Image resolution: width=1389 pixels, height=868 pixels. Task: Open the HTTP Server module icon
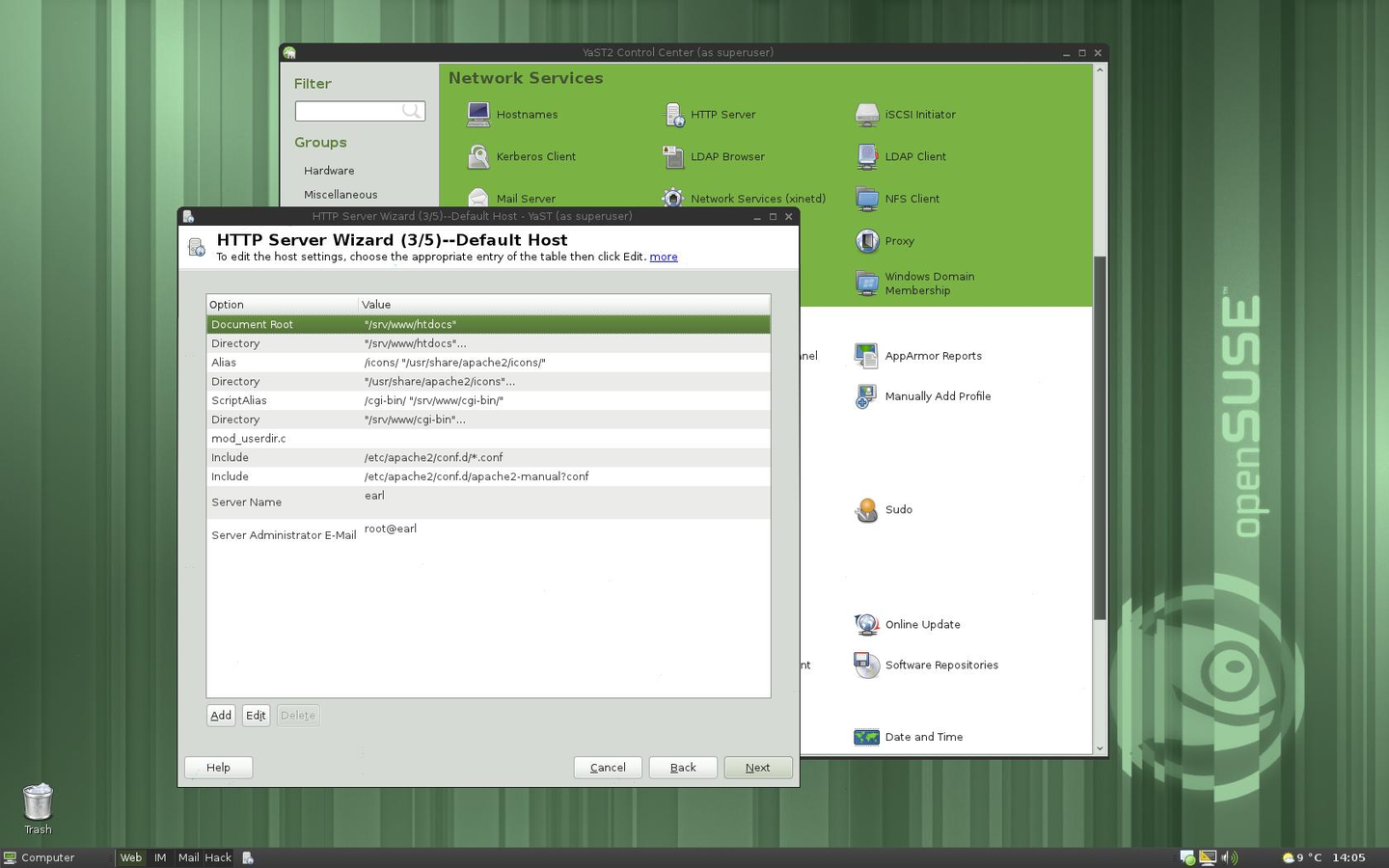673,115
